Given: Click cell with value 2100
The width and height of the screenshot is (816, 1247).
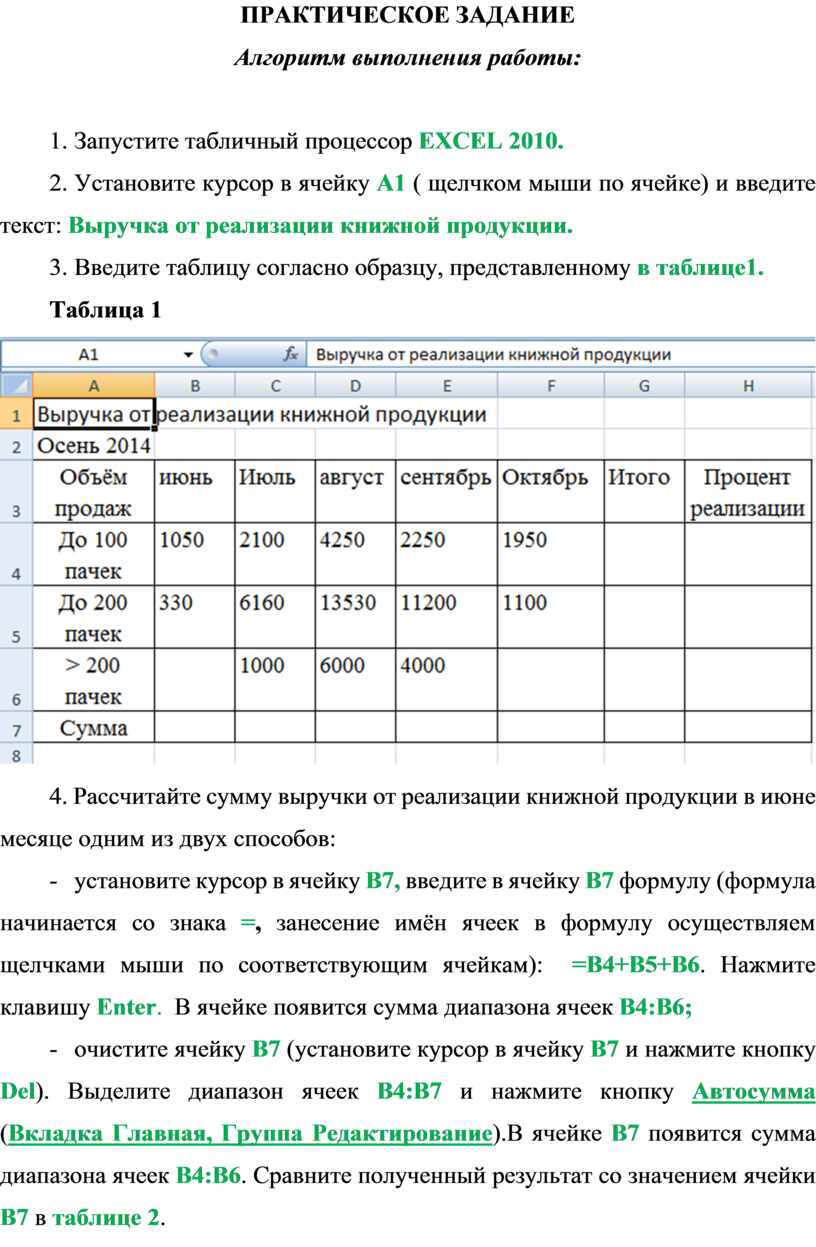Looking at the screenshot, I should (275, 555).
